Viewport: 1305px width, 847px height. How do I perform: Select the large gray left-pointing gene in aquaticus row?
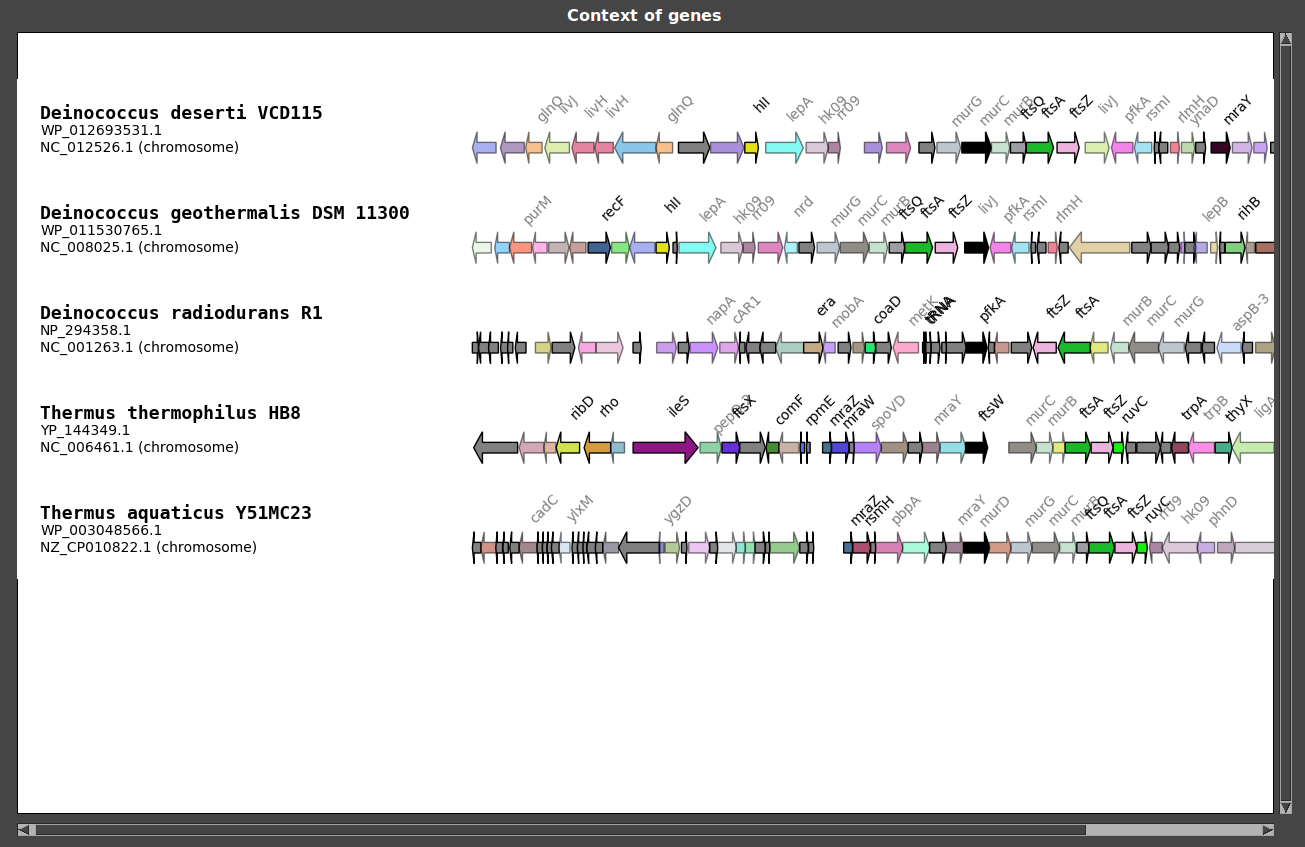point(639,548)
